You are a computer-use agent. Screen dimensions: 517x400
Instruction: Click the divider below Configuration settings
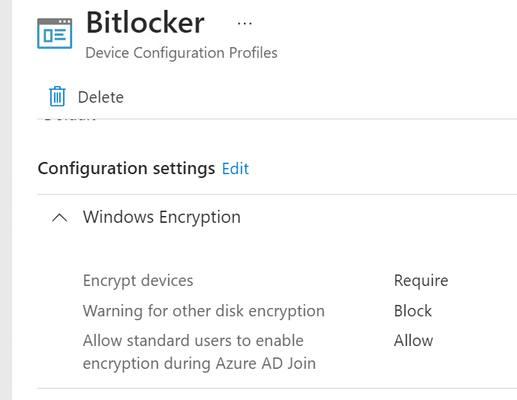click(277, 194)
